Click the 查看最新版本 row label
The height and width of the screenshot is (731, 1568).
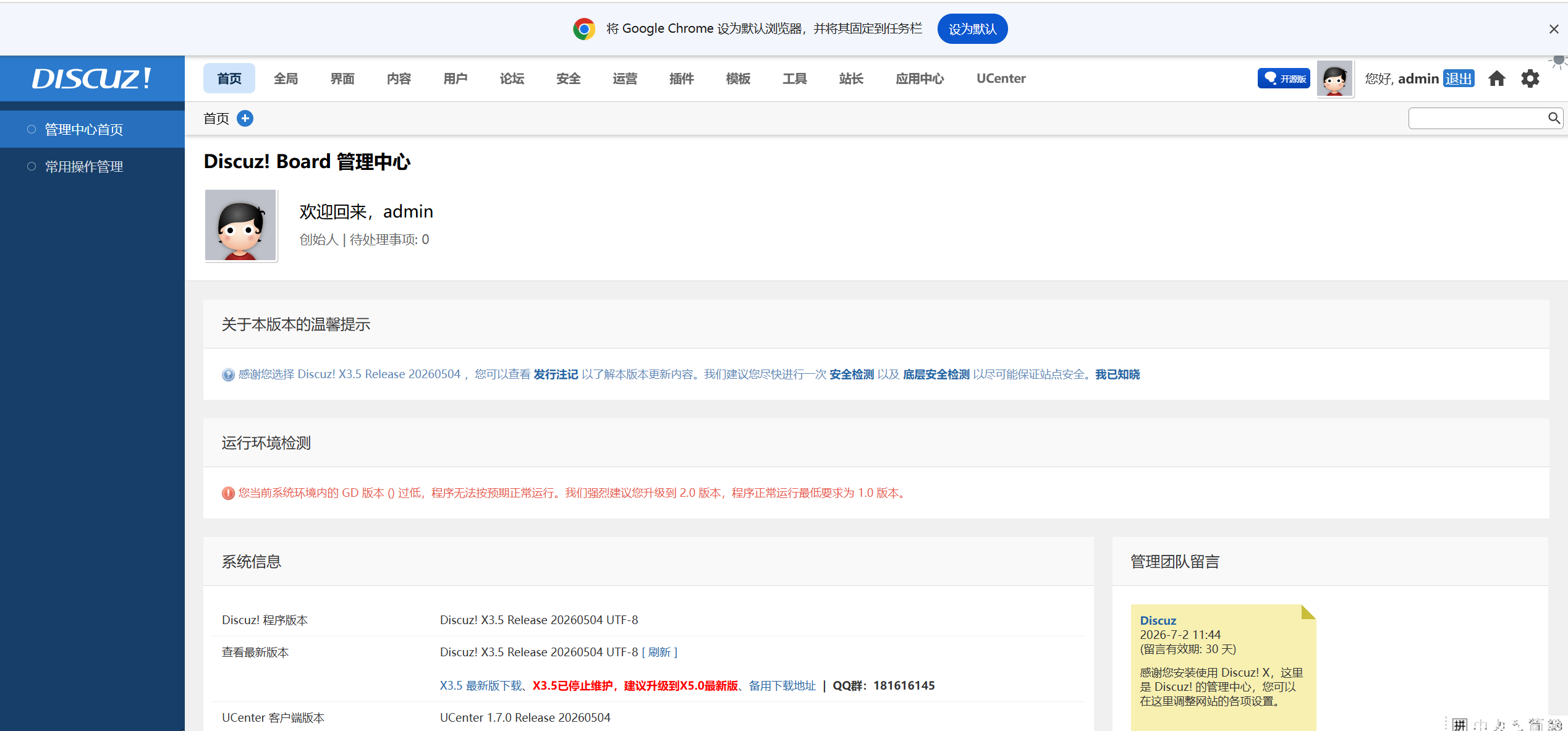click(255, 653)
